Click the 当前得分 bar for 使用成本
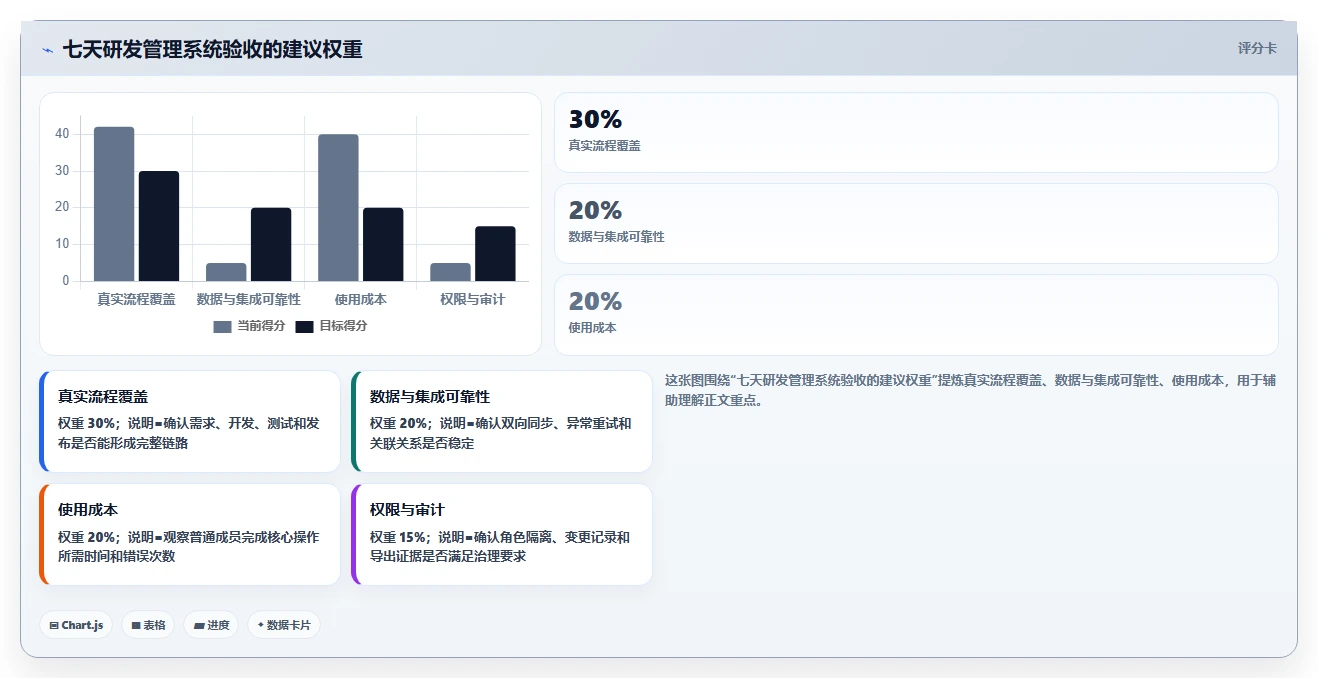The height and width of the screenshot is (678, 1318). click(338, 207)
